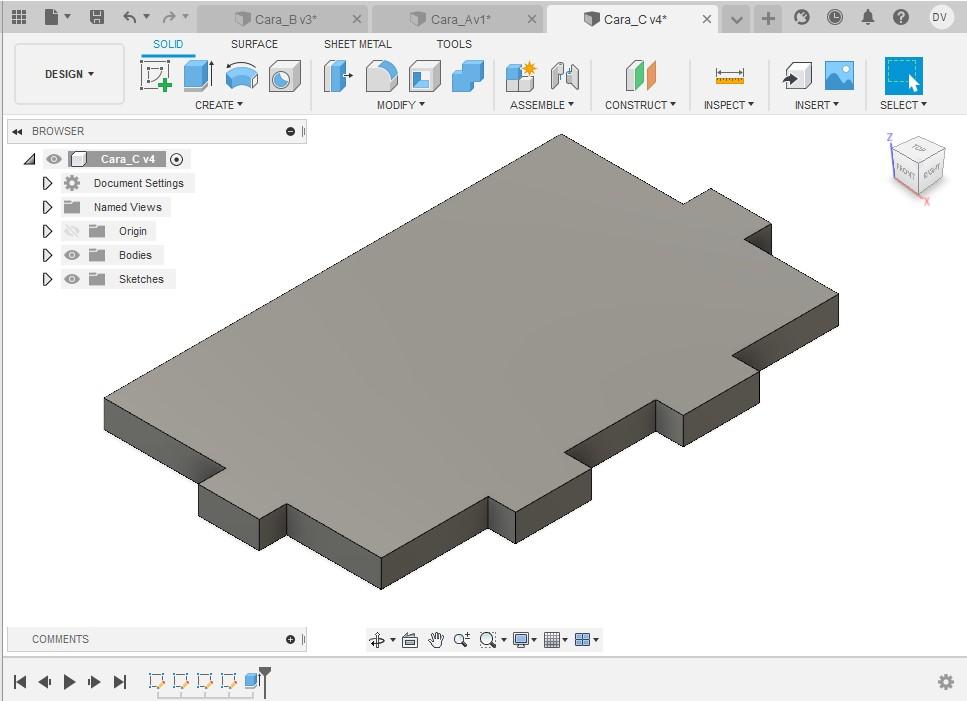This screenshot has height=701, width=967.
Task: Activate the Select tool icon
Action: pyautogui.click(x=903, y=75)
